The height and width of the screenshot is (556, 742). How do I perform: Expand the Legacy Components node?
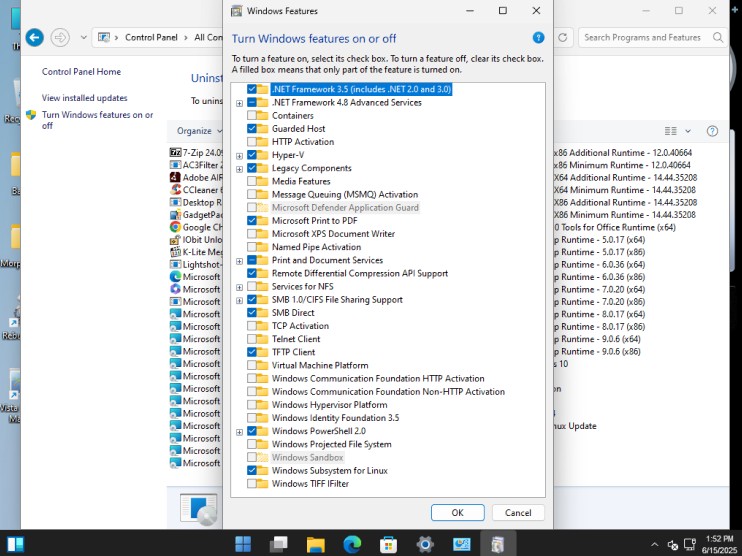(239, 169)
